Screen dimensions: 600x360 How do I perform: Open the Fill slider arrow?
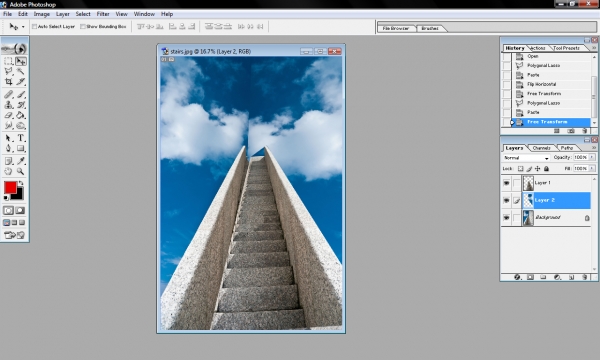tap(592, 168)
